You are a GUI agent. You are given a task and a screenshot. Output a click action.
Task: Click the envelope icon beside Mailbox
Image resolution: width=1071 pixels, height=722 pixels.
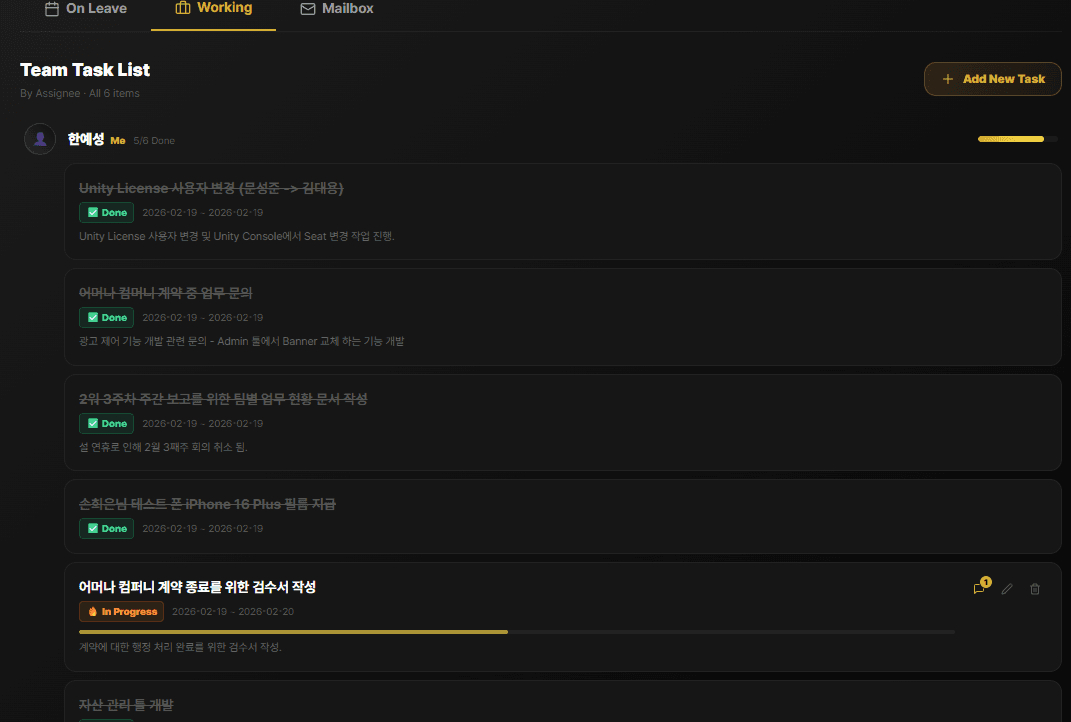[306, 8]
